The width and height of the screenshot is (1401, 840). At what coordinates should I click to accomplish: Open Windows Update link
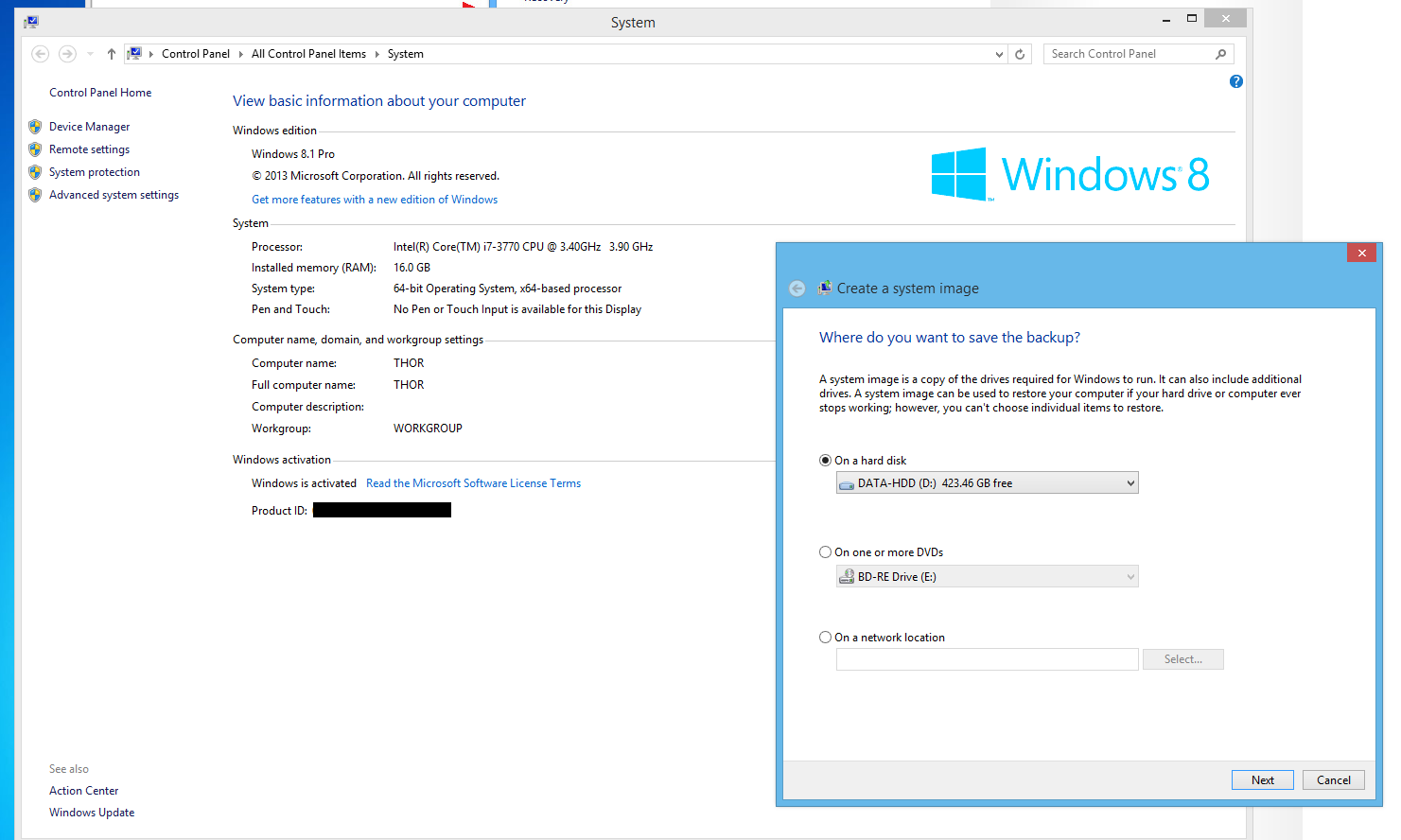[x=92, y=813]
